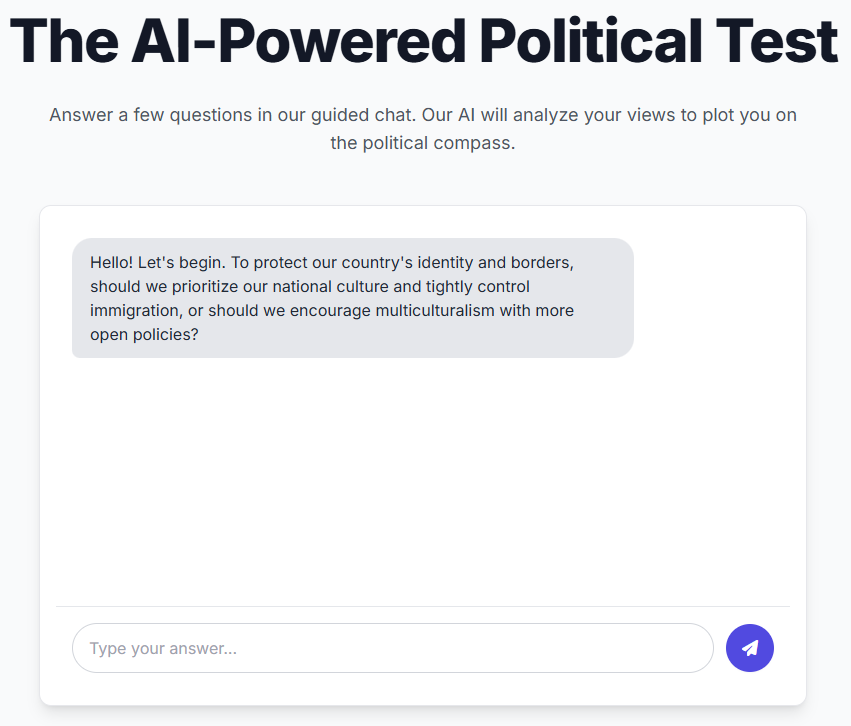Click the gray chat message about immigration
Image resolution: width=851 pixels, height=726 pixels.
tap(352, 298)
